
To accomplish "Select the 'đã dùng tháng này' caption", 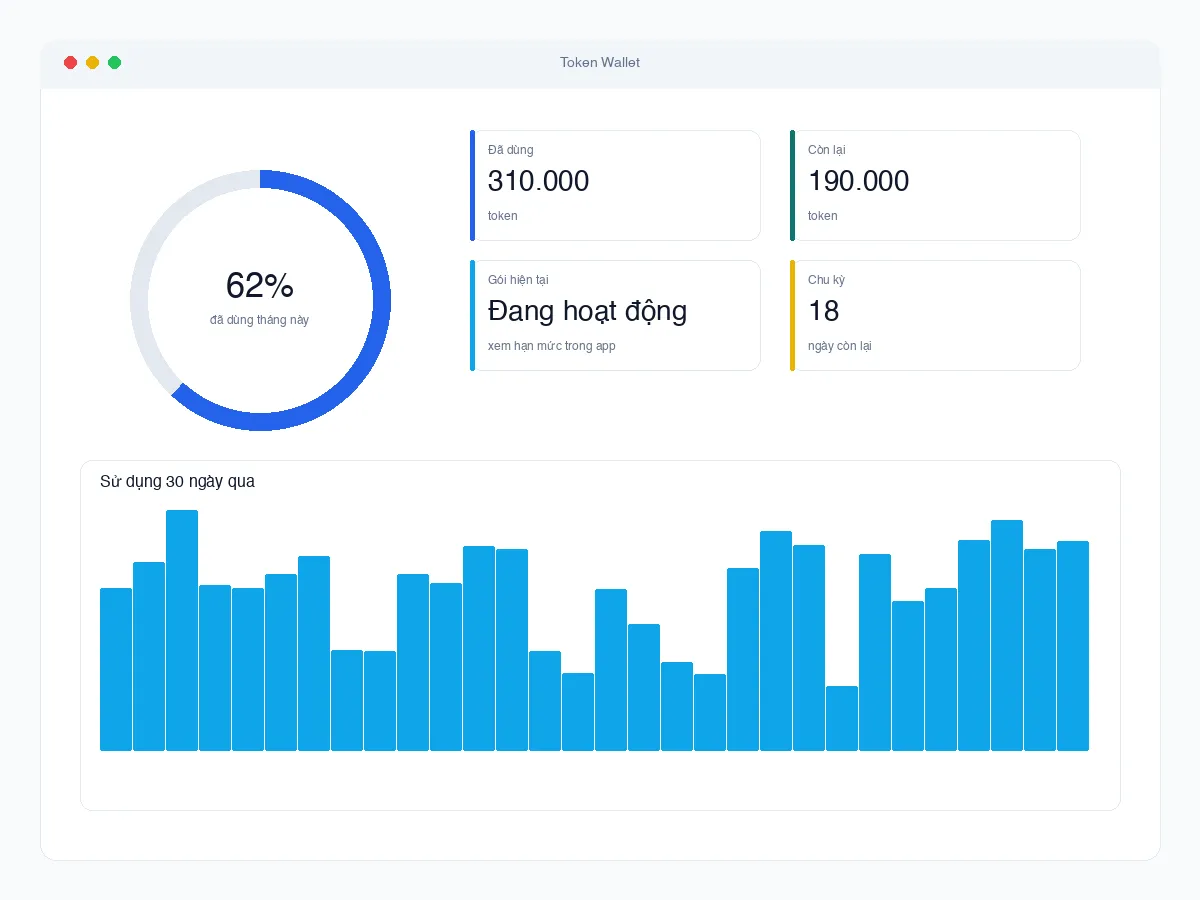I will point(260,320).
